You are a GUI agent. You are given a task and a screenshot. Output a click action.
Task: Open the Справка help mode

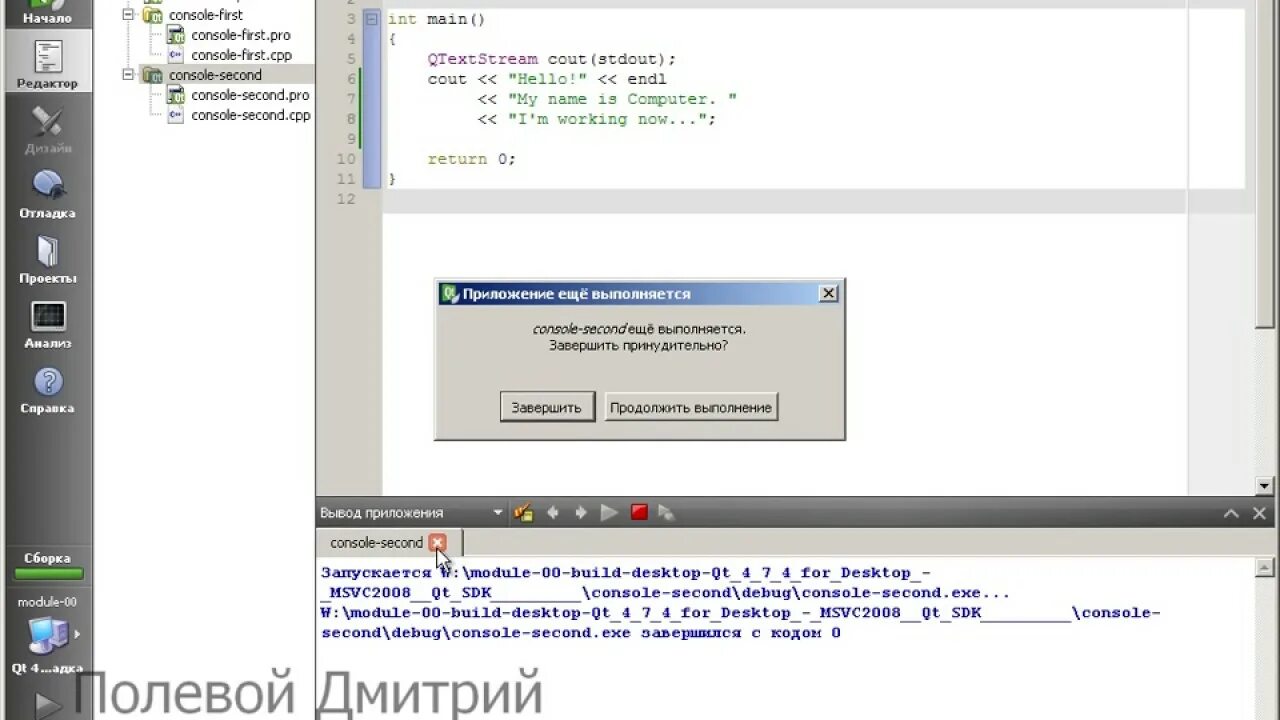pyautogui.click(x=47, y=388)
